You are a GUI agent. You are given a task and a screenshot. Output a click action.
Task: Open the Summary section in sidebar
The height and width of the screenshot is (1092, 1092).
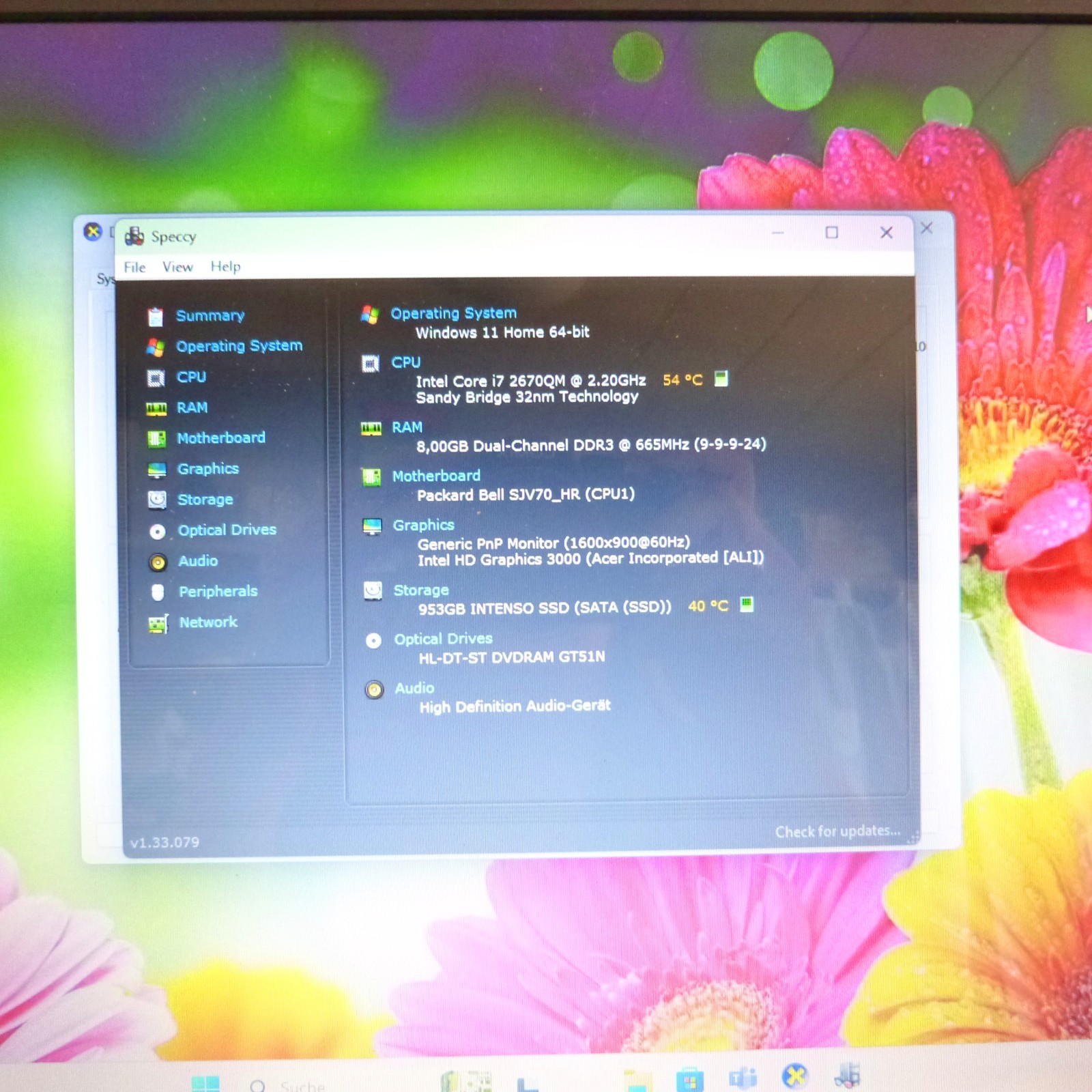210,315
